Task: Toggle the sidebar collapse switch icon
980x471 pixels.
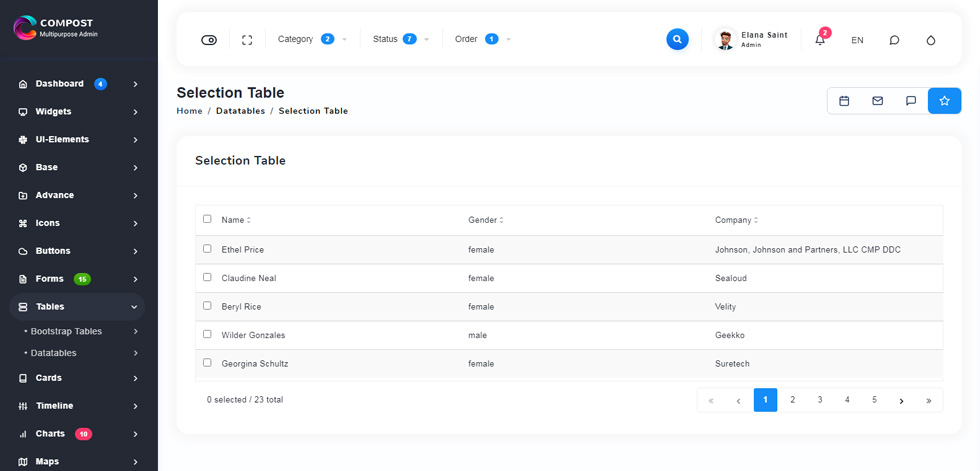Action: point(209,40)
